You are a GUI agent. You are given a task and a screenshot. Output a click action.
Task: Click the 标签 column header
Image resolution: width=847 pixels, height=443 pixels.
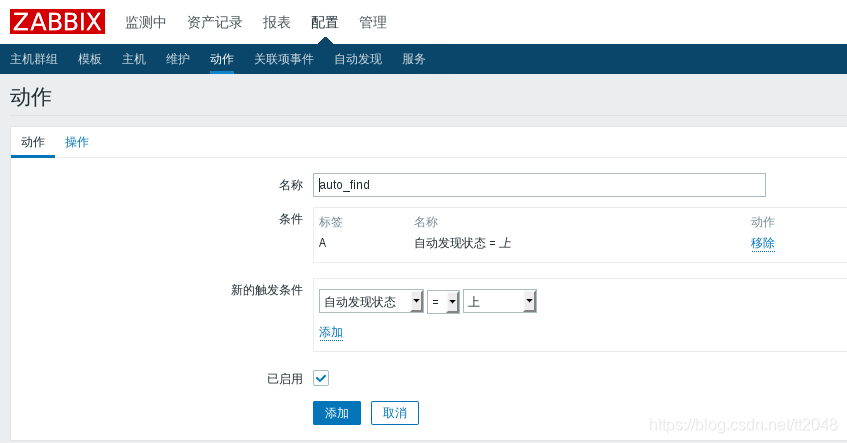pos(331,222)
